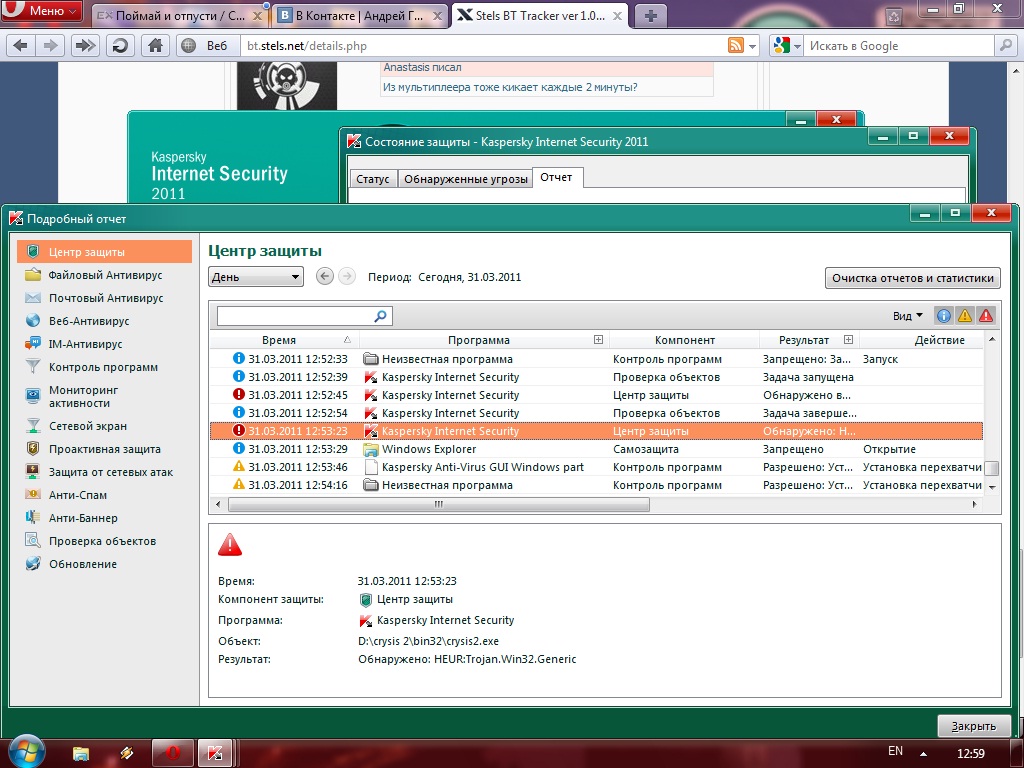Viewport: 1024px width, 768px height.
Task: Click the Веб-Антивирус globe icon
Action: pyautogui.click(x=33, y=321)
